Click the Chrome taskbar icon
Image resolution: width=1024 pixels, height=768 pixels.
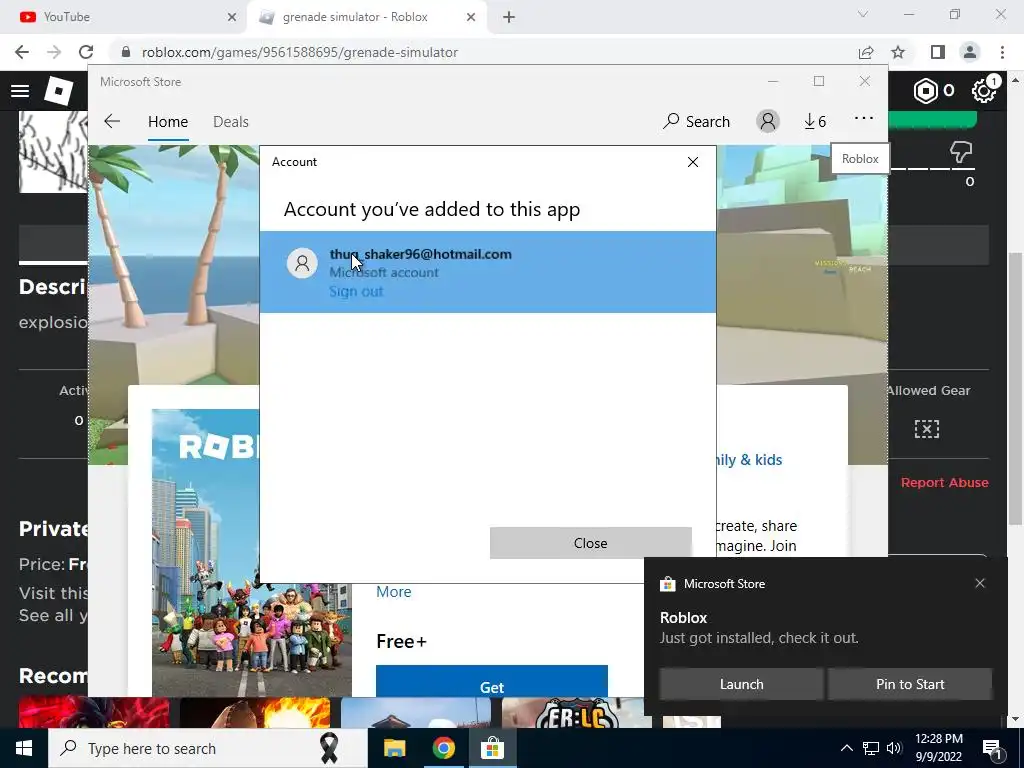(x=443, y=748)
